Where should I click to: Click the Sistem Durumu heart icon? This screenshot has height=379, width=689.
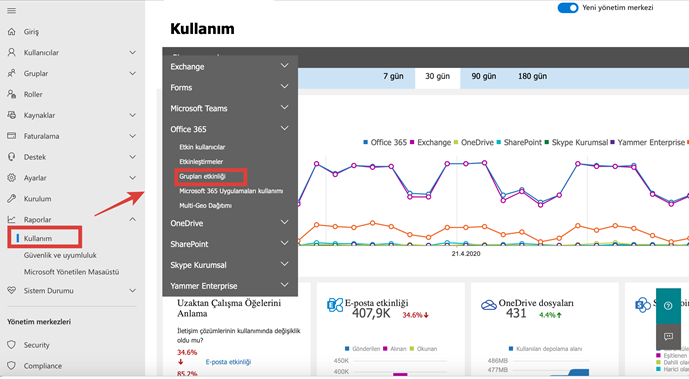click(11, 290)
